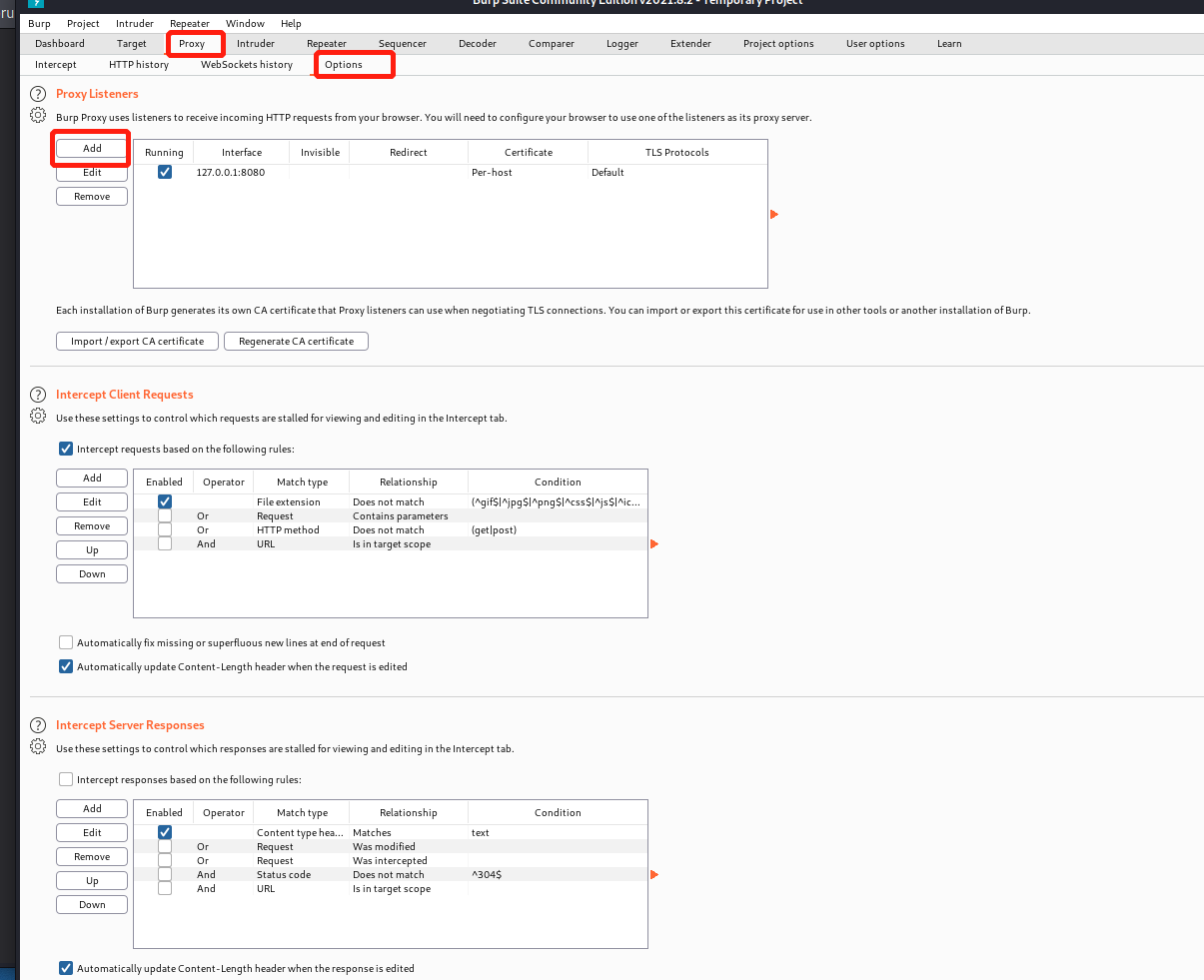The width and height of the screenshot is (1204, 980).
Task: Open Proxy Listeners help icon
Action: click(x=38, y=94)
